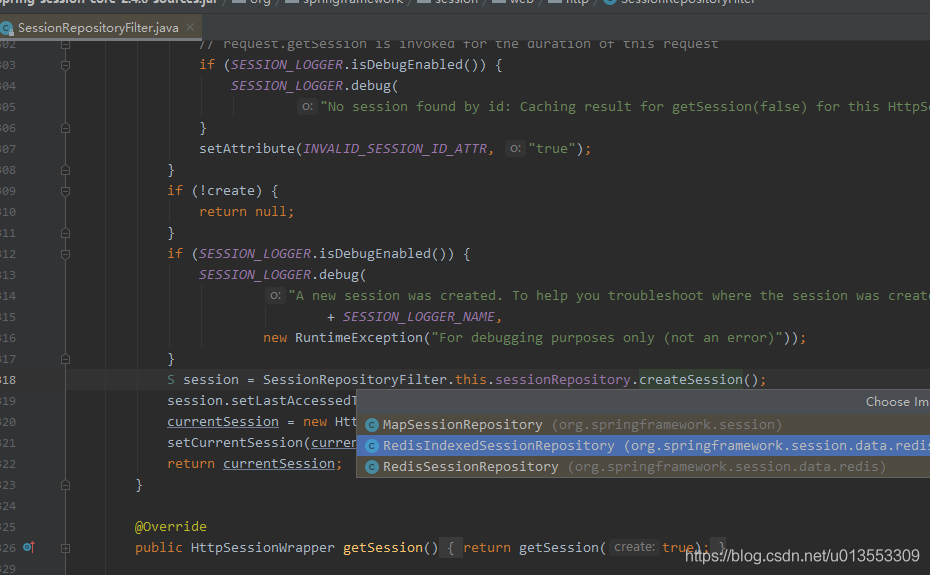Click the RedisSessionRepository class icon

coord(372,467)
